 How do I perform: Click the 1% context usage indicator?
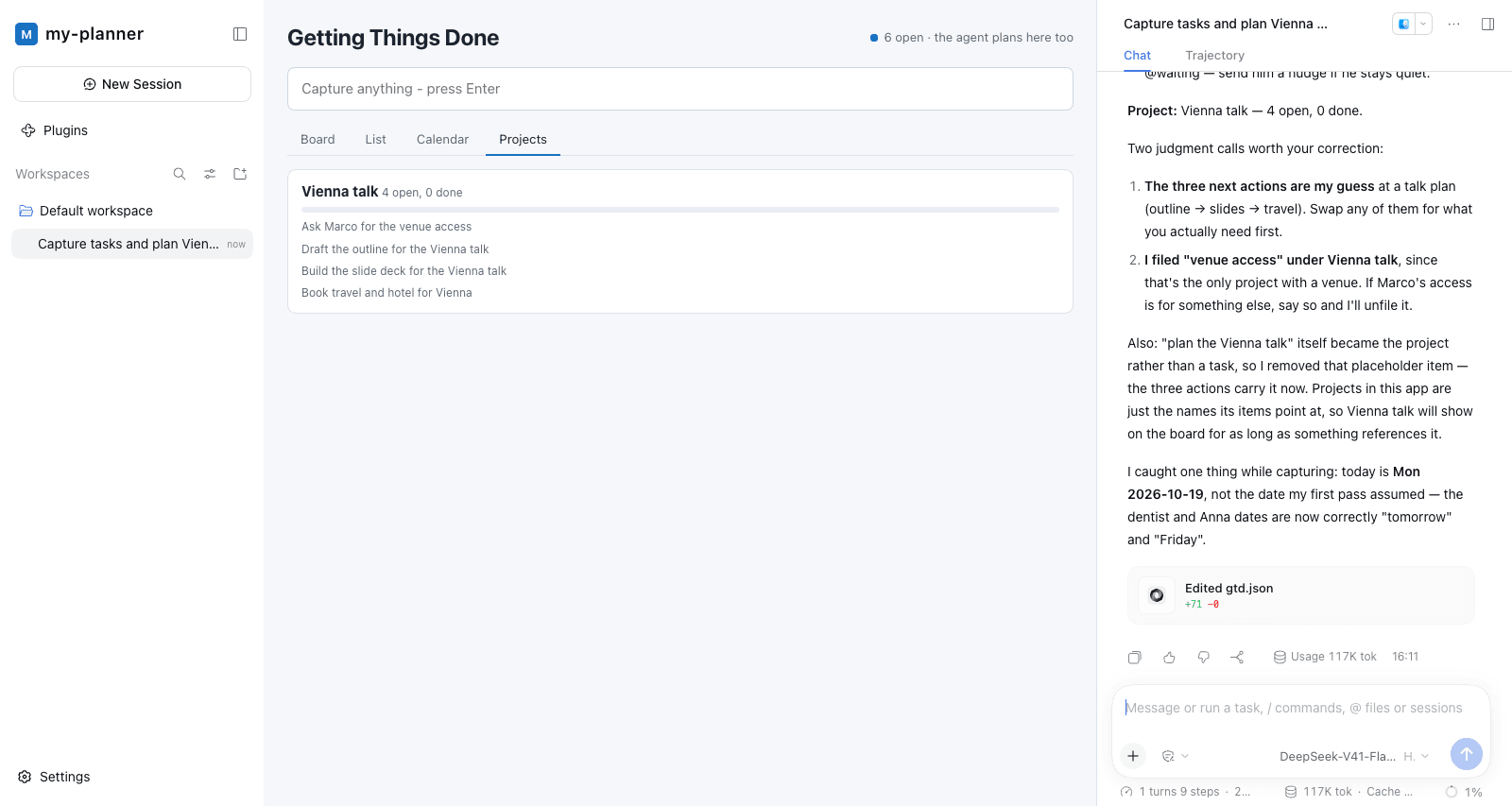(x=1464, y=792)
